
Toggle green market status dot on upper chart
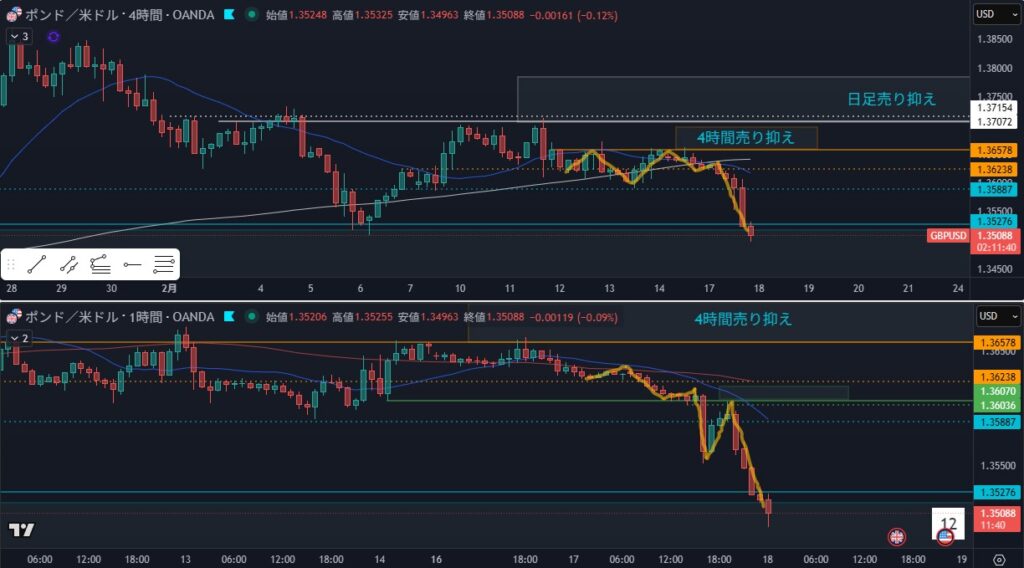tap(250, 15)
